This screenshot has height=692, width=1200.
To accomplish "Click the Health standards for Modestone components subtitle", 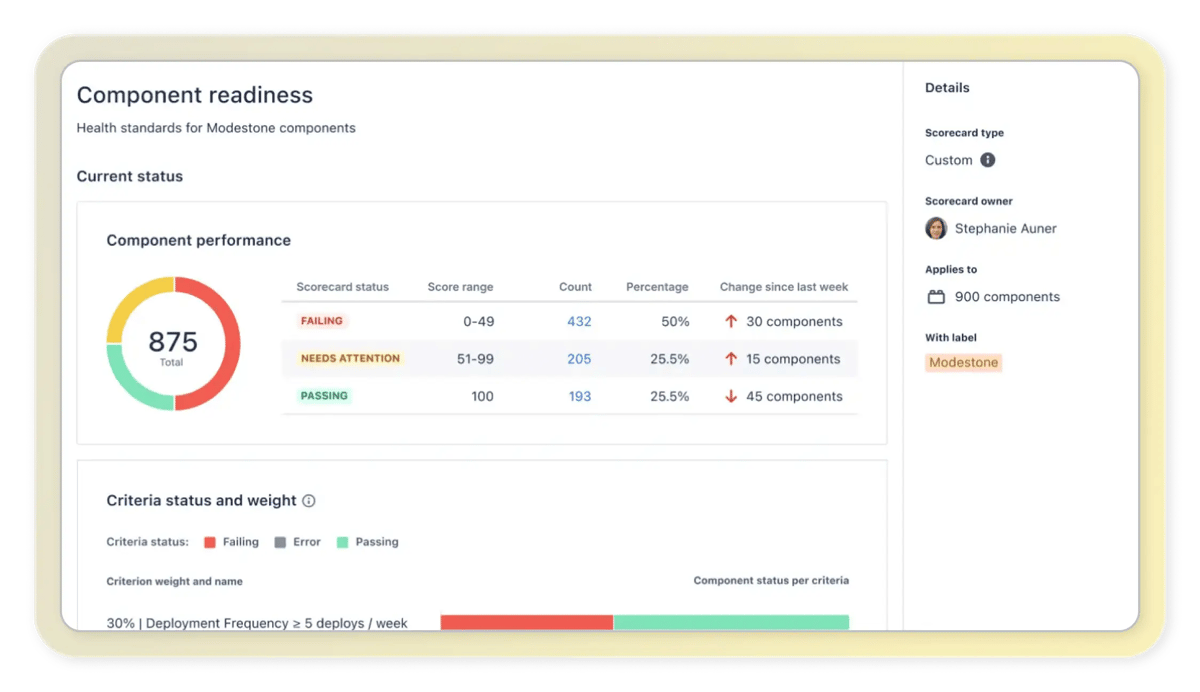I will 216,128.
